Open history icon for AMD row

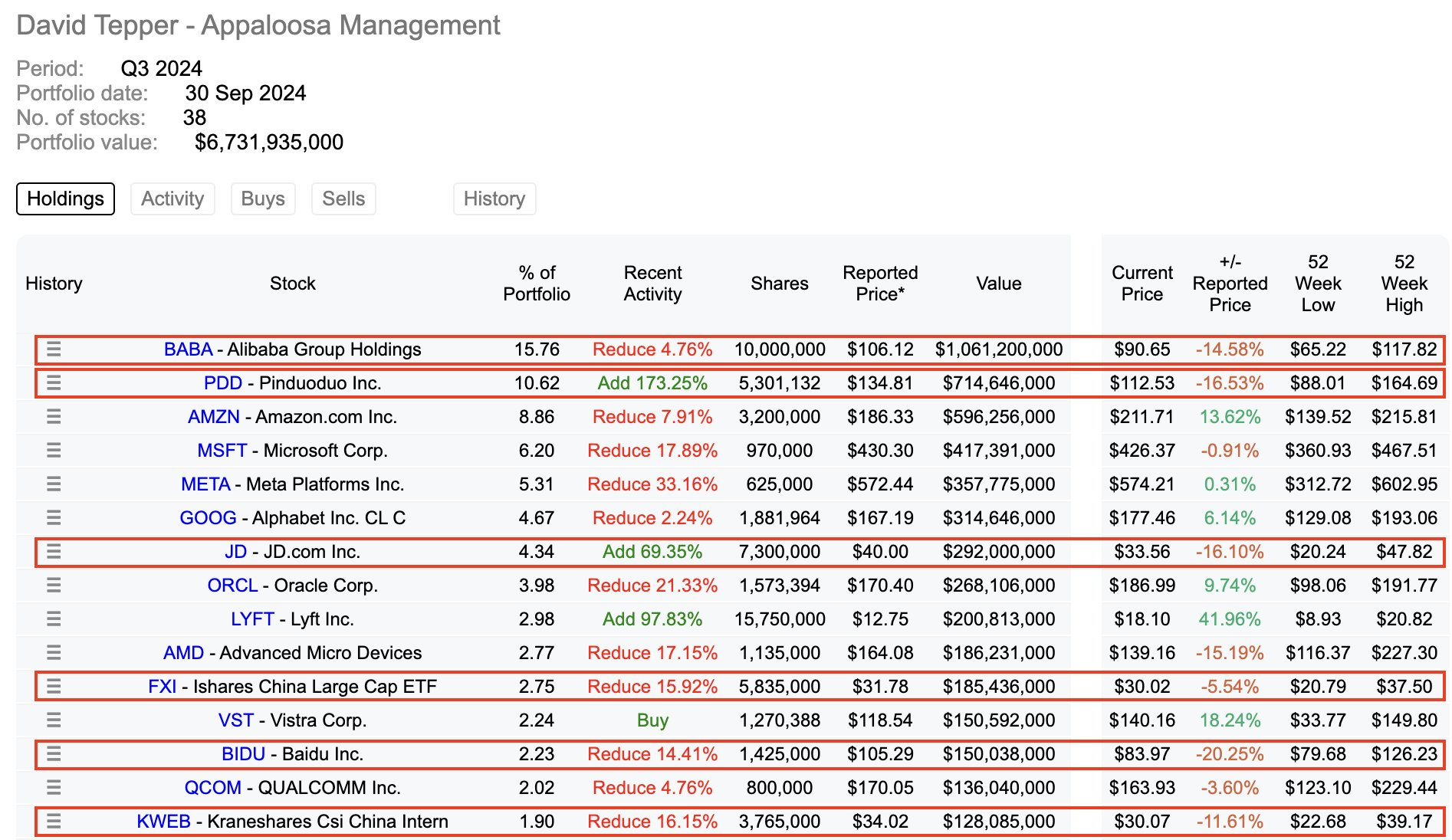click(54, 653)
